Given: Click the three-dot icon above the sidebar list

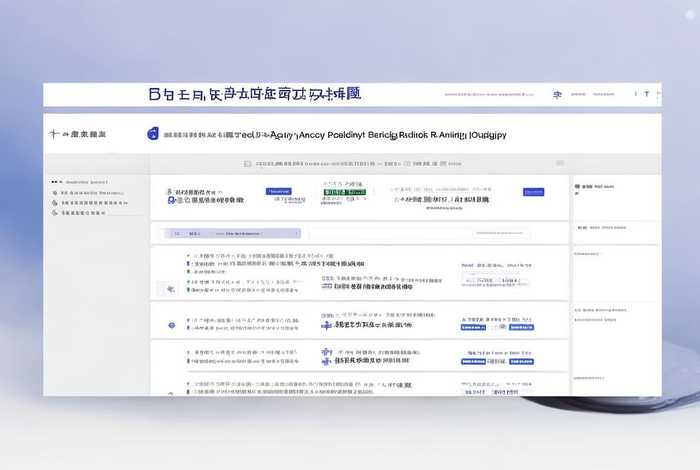Looking at the screenshot, I should click(x=57, y=182).
